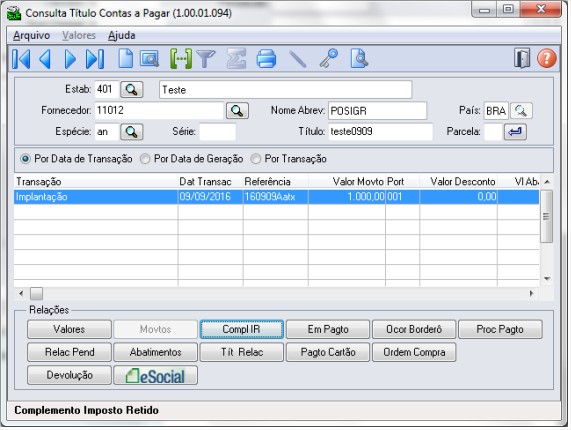Click the Pagto Cartão button
The height and width of the screenshot is (430, 571).
tap(328, 352)
